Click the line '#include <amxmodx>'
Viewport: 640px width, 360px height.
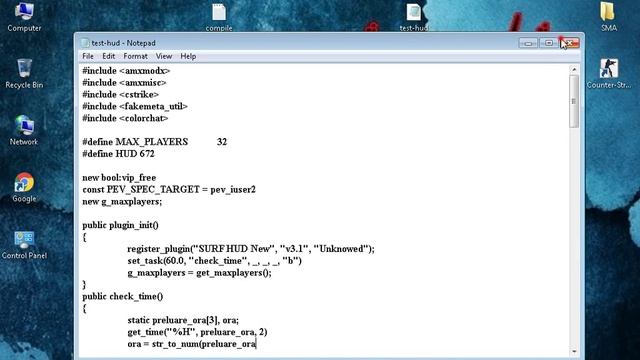click(x=126, y=71)
